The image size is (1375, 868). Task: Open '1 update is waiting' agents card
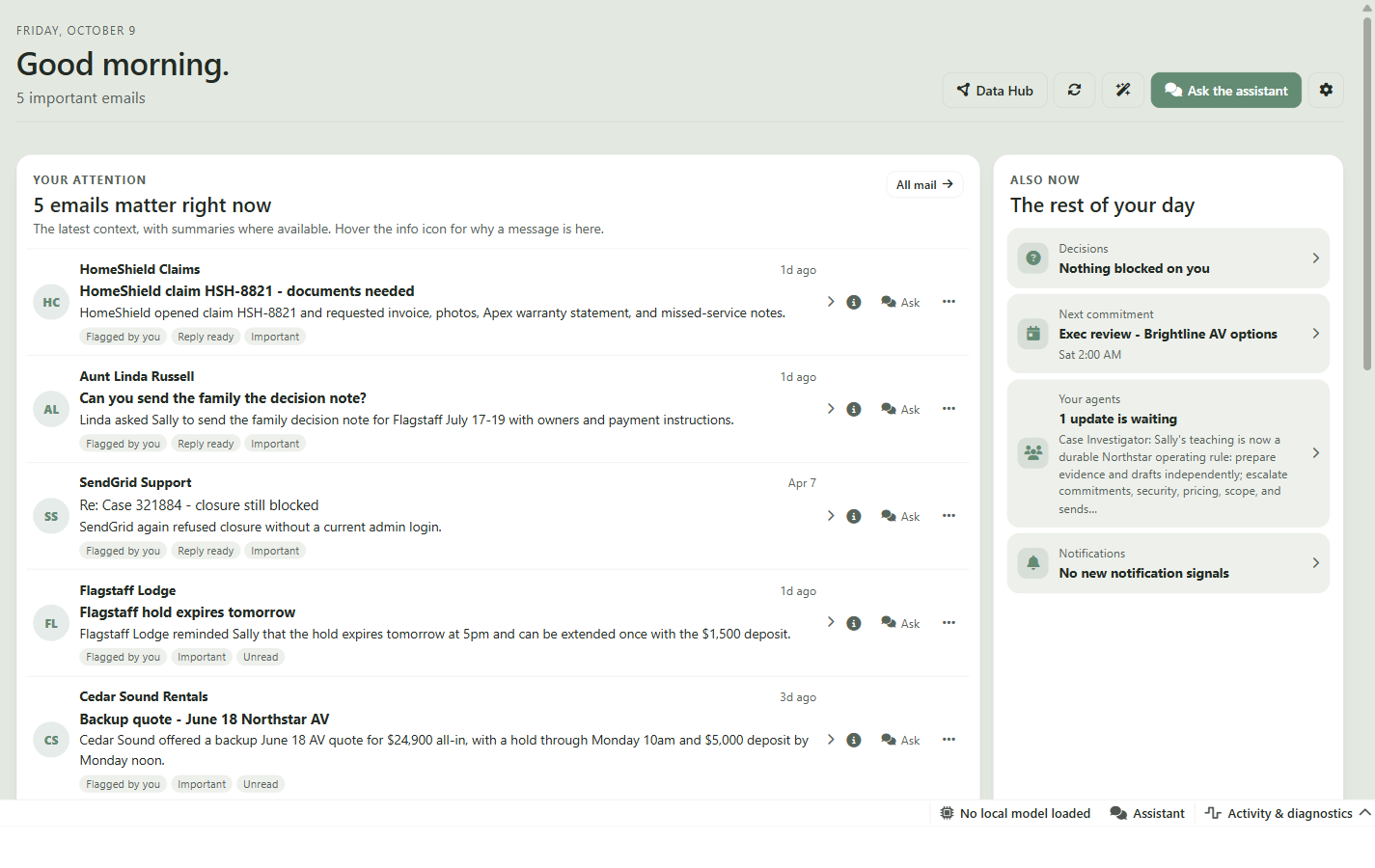coord(1168,453)
